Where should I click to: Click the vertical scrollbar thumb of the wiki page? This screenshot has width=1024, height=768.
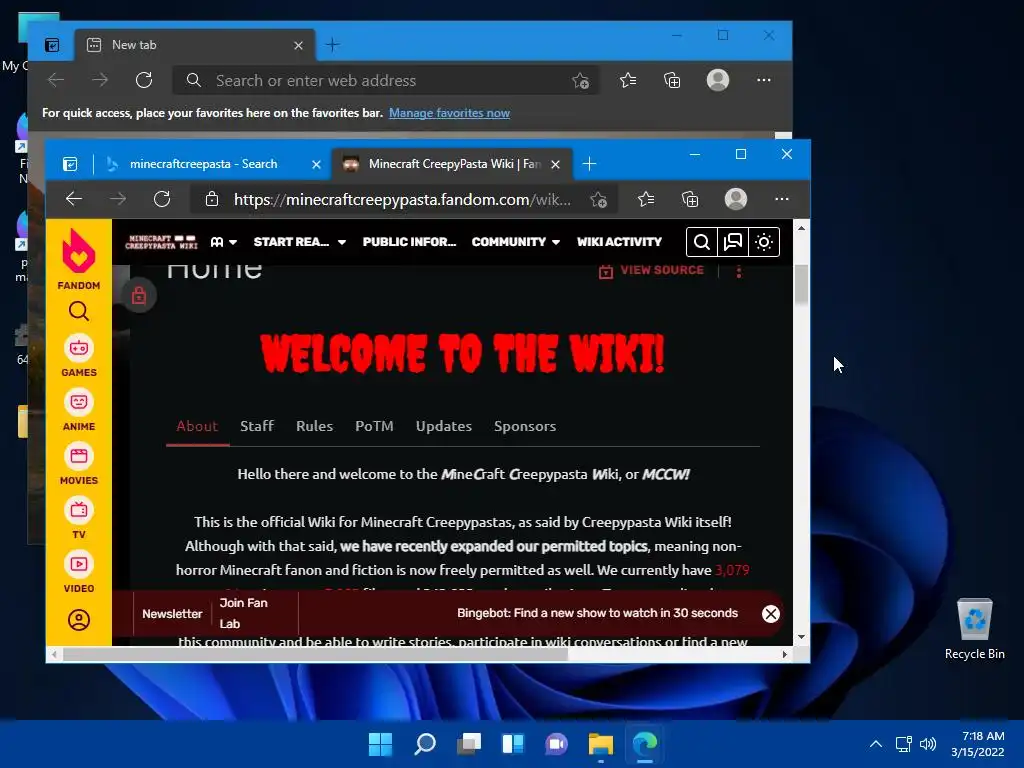coord(801,284)
